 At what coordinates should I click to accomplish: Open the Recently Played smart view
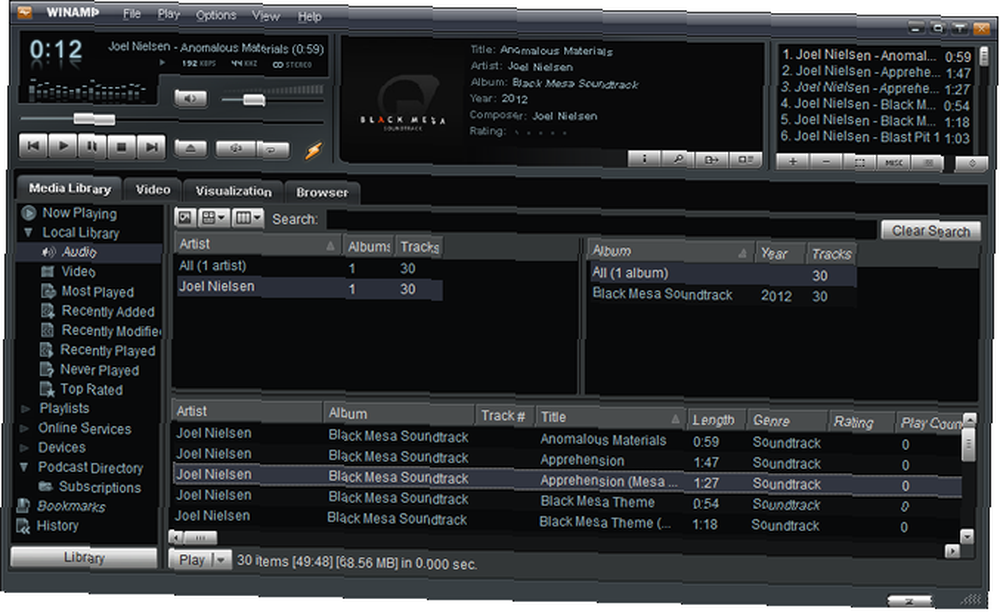(x=107, y=351)
